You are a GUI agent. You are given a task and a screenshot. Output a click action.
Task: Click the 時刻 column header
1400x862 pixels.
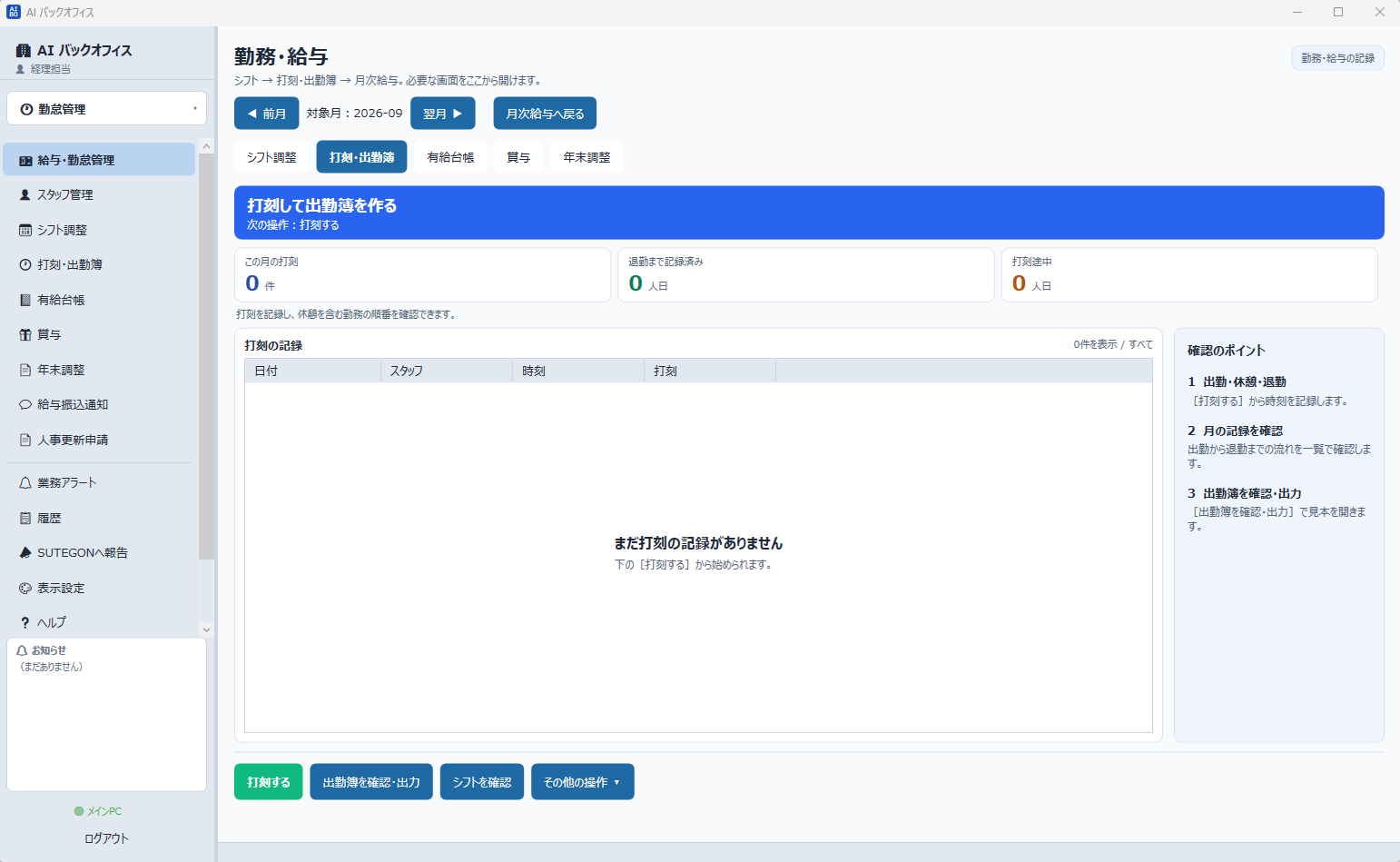578,371
